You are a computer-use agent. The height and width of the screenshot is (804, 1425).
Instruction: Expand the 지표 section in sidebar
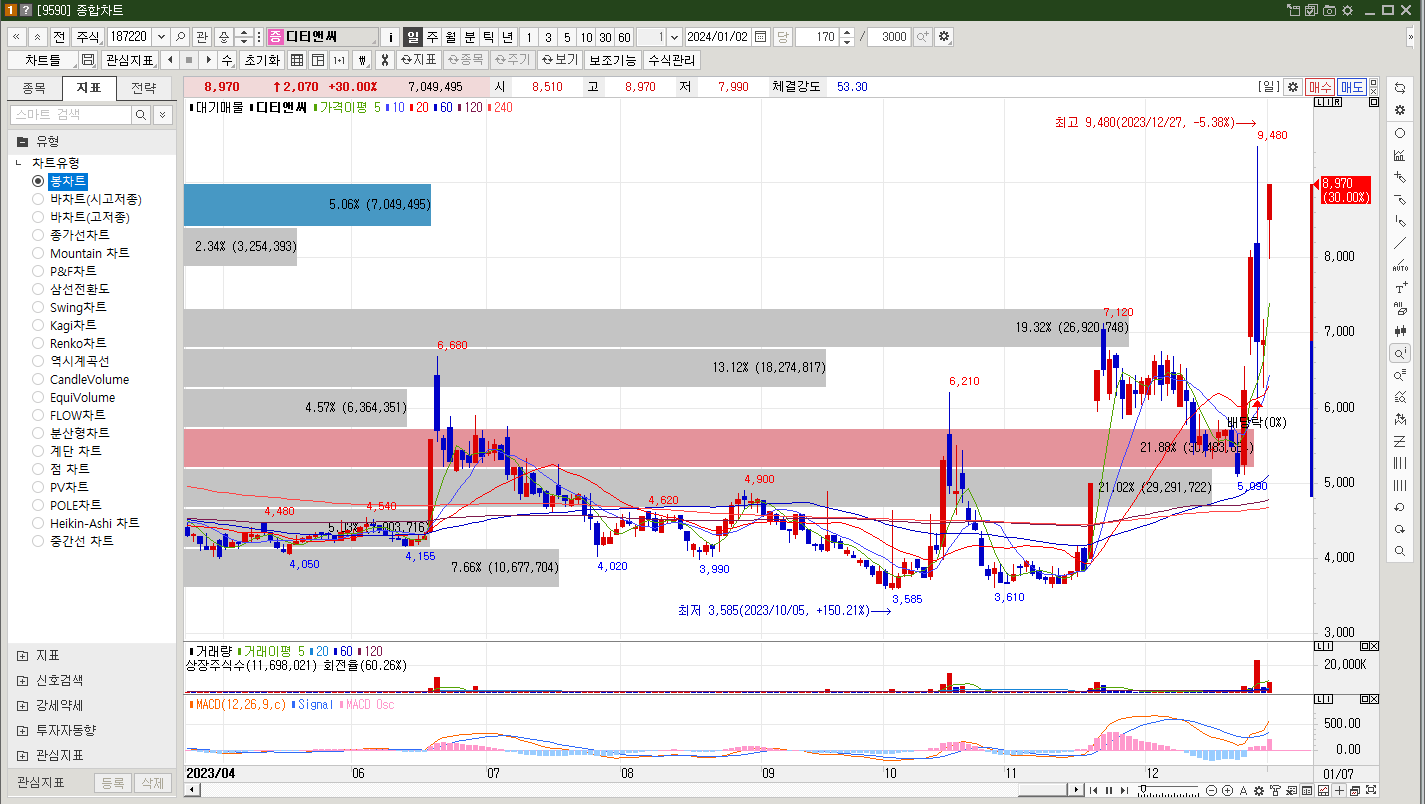[x=22, y=656]
